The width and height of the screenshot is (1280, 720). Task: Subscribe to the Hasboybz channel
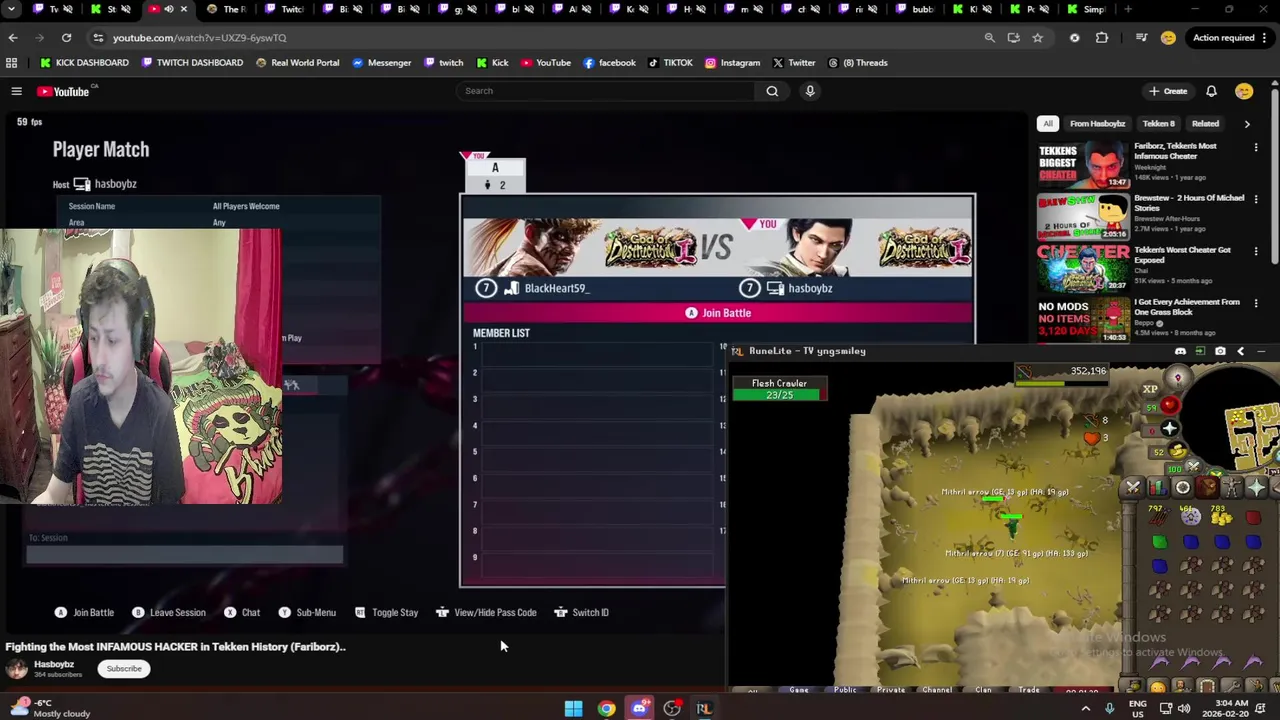[124, 669]
